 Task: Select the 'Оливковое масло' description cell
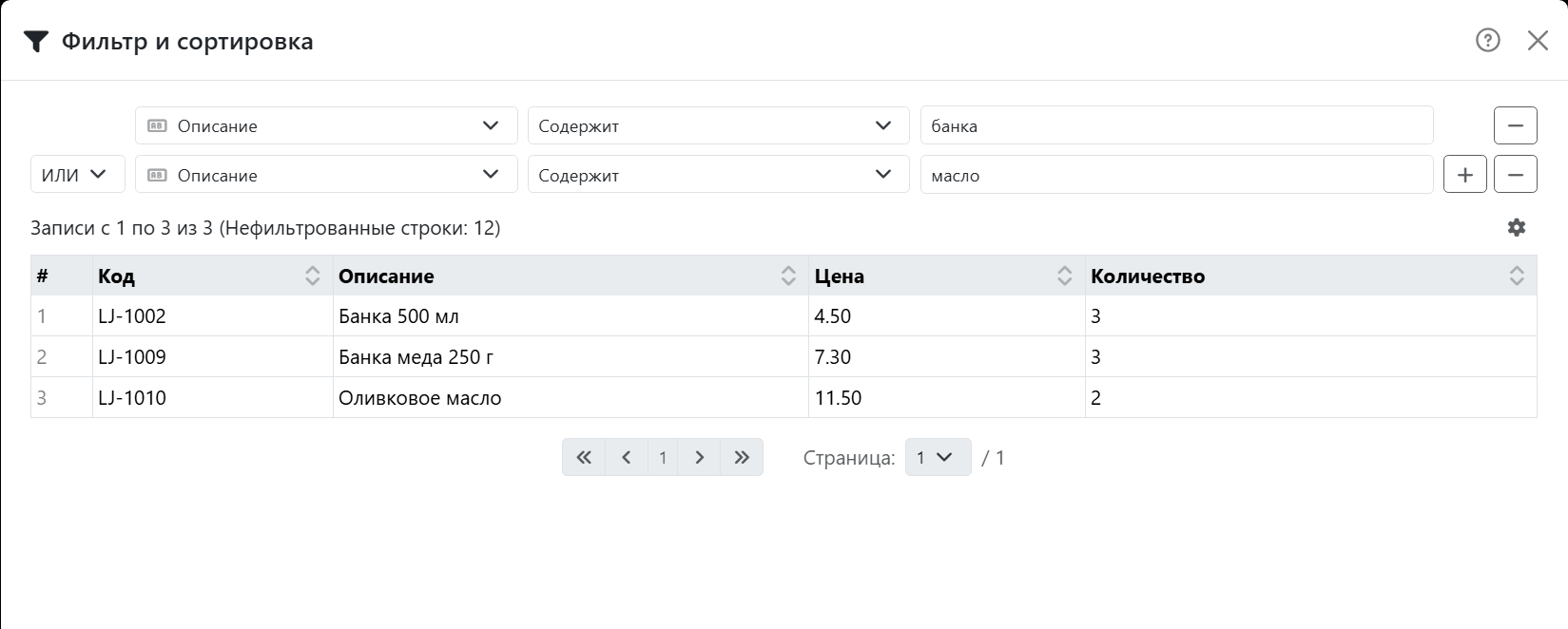571,397
